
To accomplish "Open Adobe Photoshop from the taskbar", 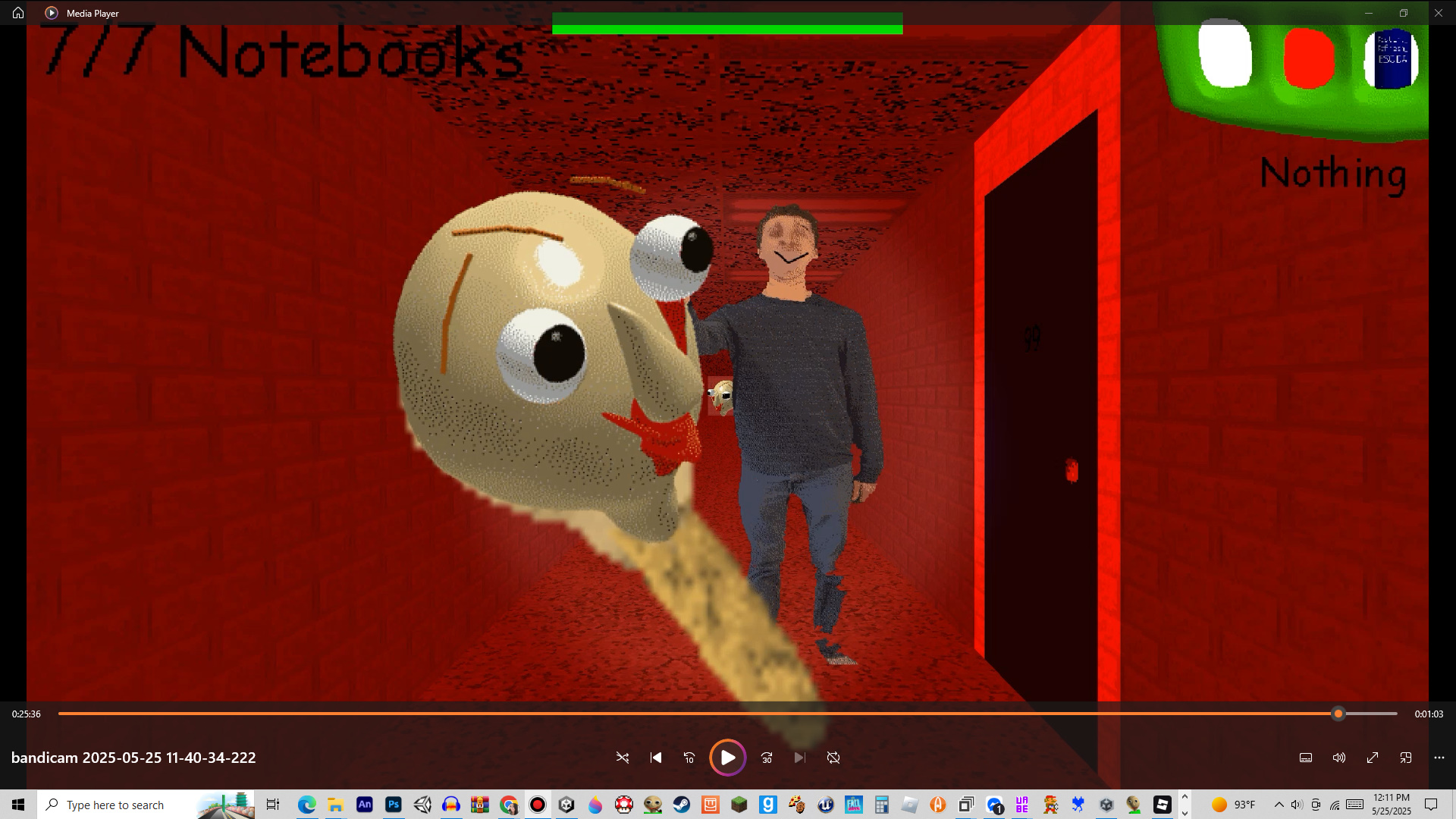I will coord(394,805).
